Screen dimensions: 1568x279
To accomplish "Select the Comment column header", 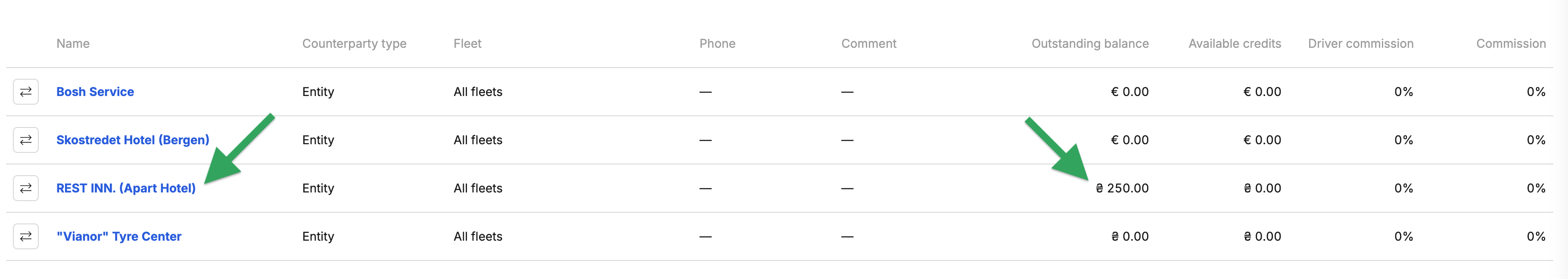I will [x=868, y=44].
